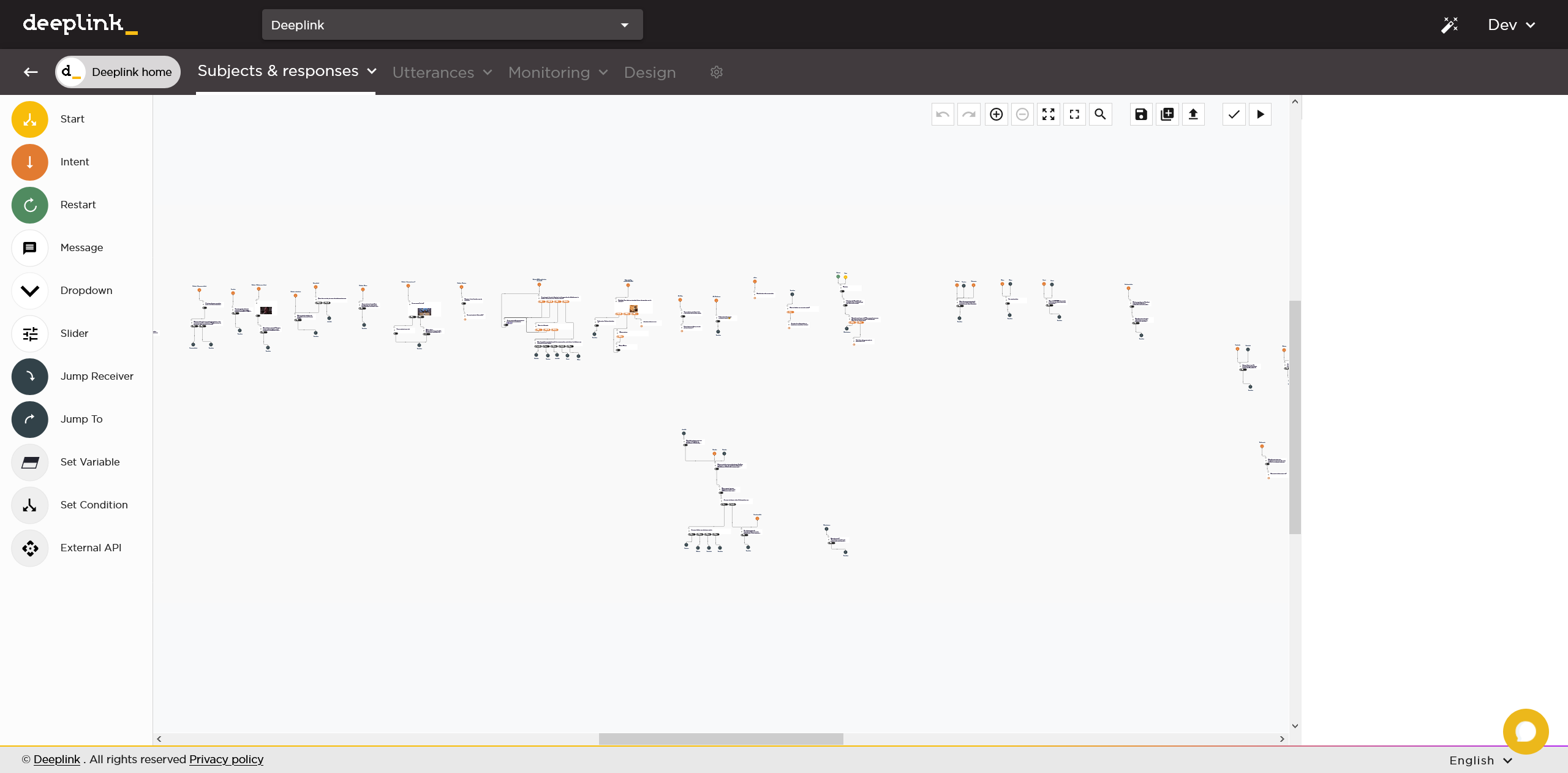Run the flow with the play control
1568x773 pixels.
coord(1259,114)
